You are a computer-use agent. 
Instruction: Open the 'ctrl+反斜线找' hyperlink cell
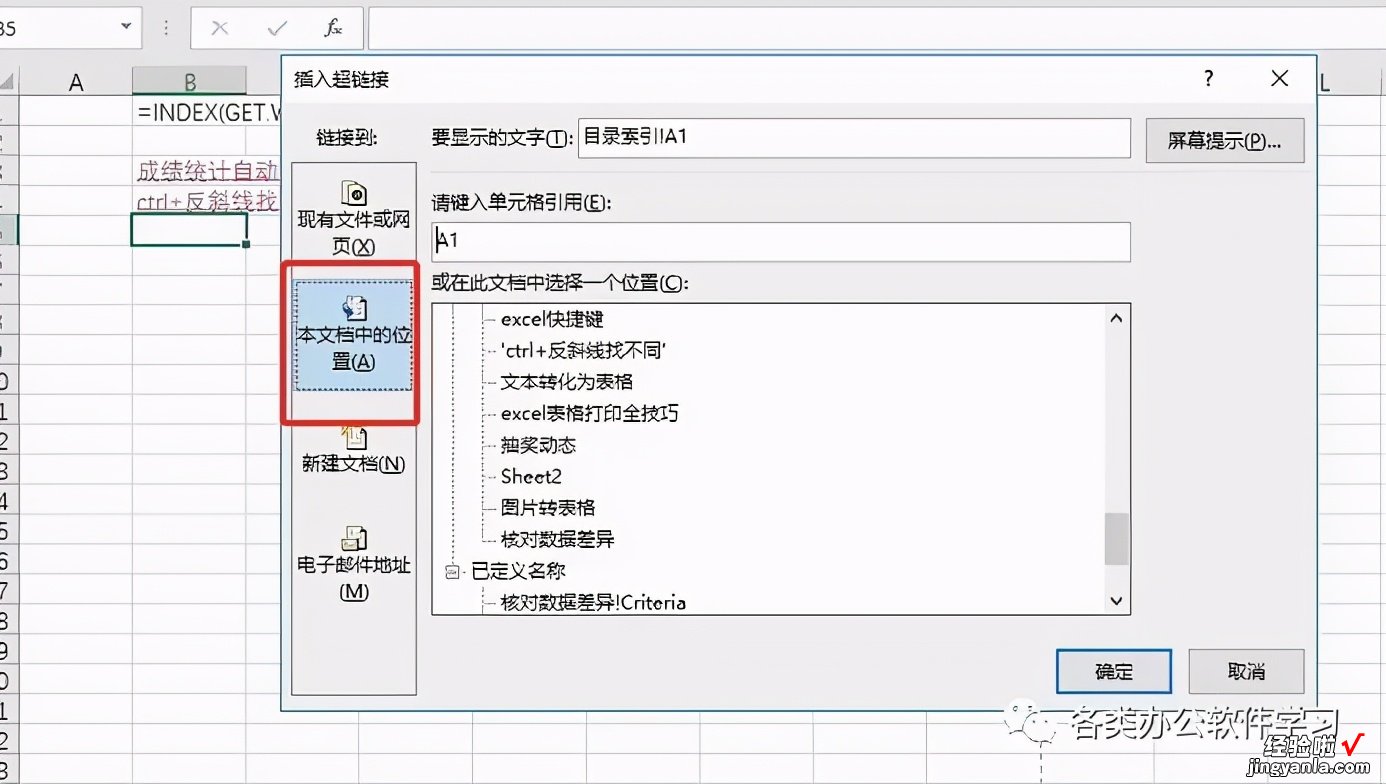point(207,200)
